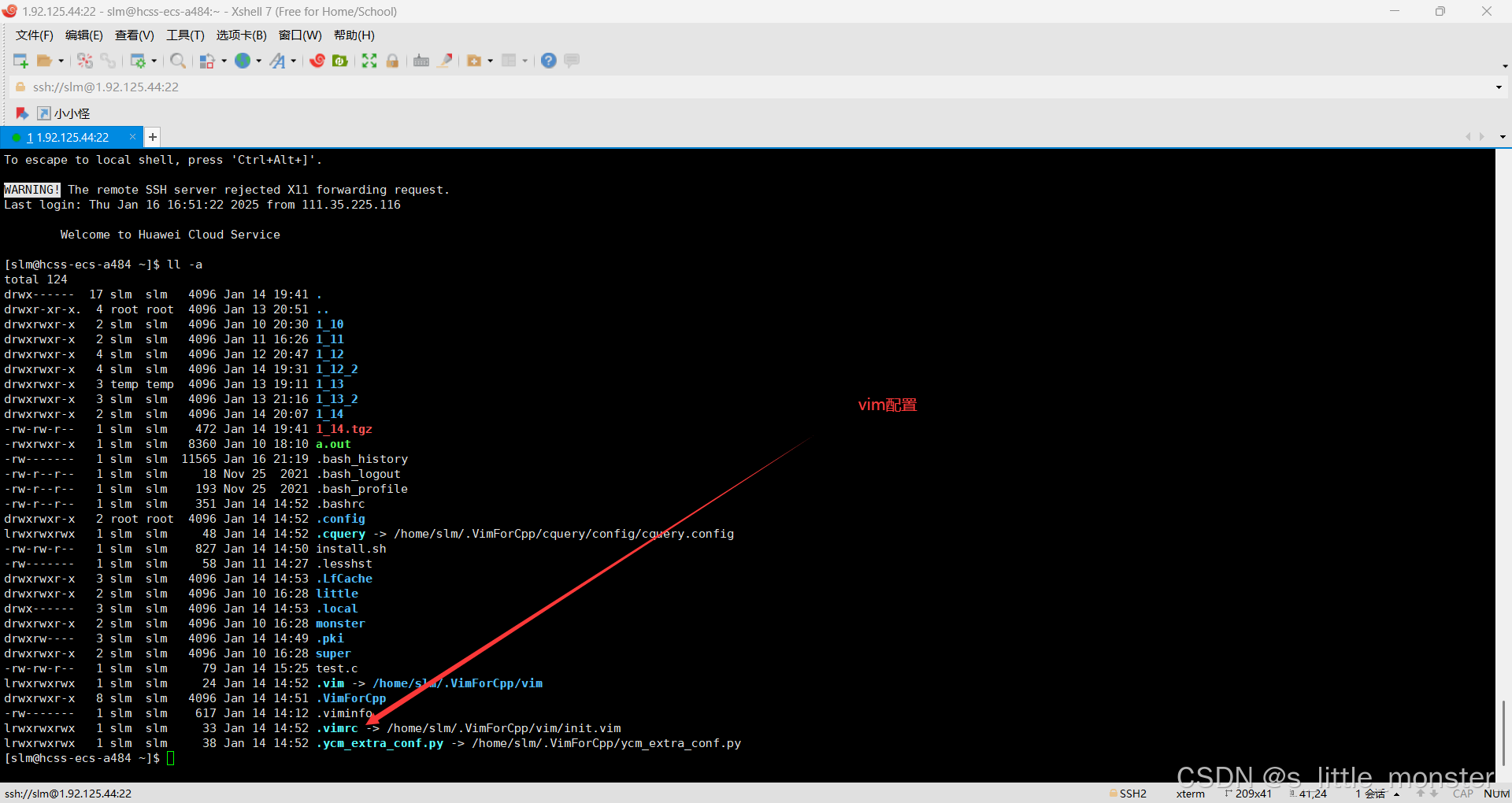The height and width of the screenshot is (803, 1512).
Task: Expand the address bar history dropdown
Action: point(1498,87)
